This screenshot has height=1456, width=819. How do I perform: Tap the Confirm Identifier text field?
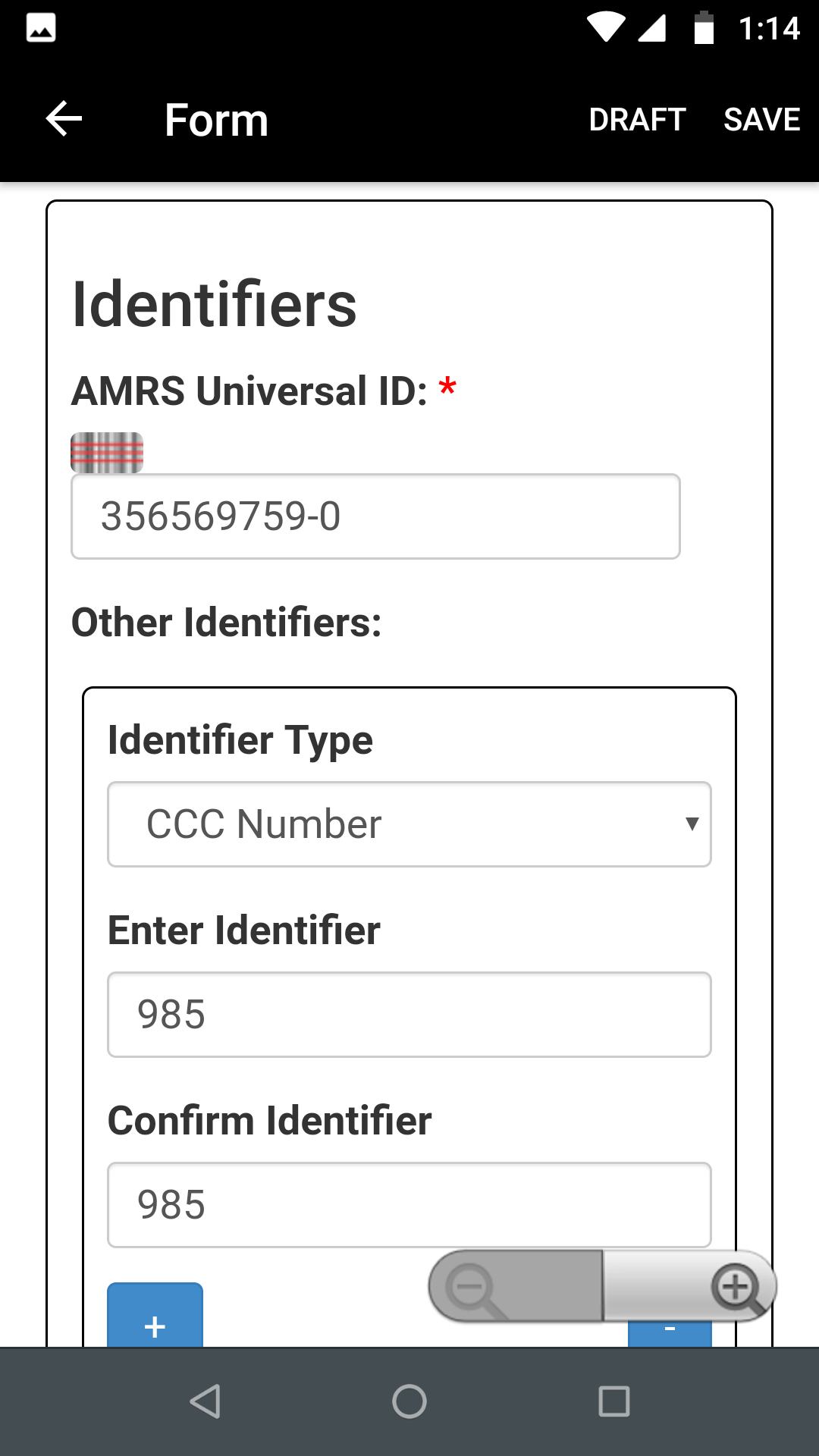[x=409, y=1205]
